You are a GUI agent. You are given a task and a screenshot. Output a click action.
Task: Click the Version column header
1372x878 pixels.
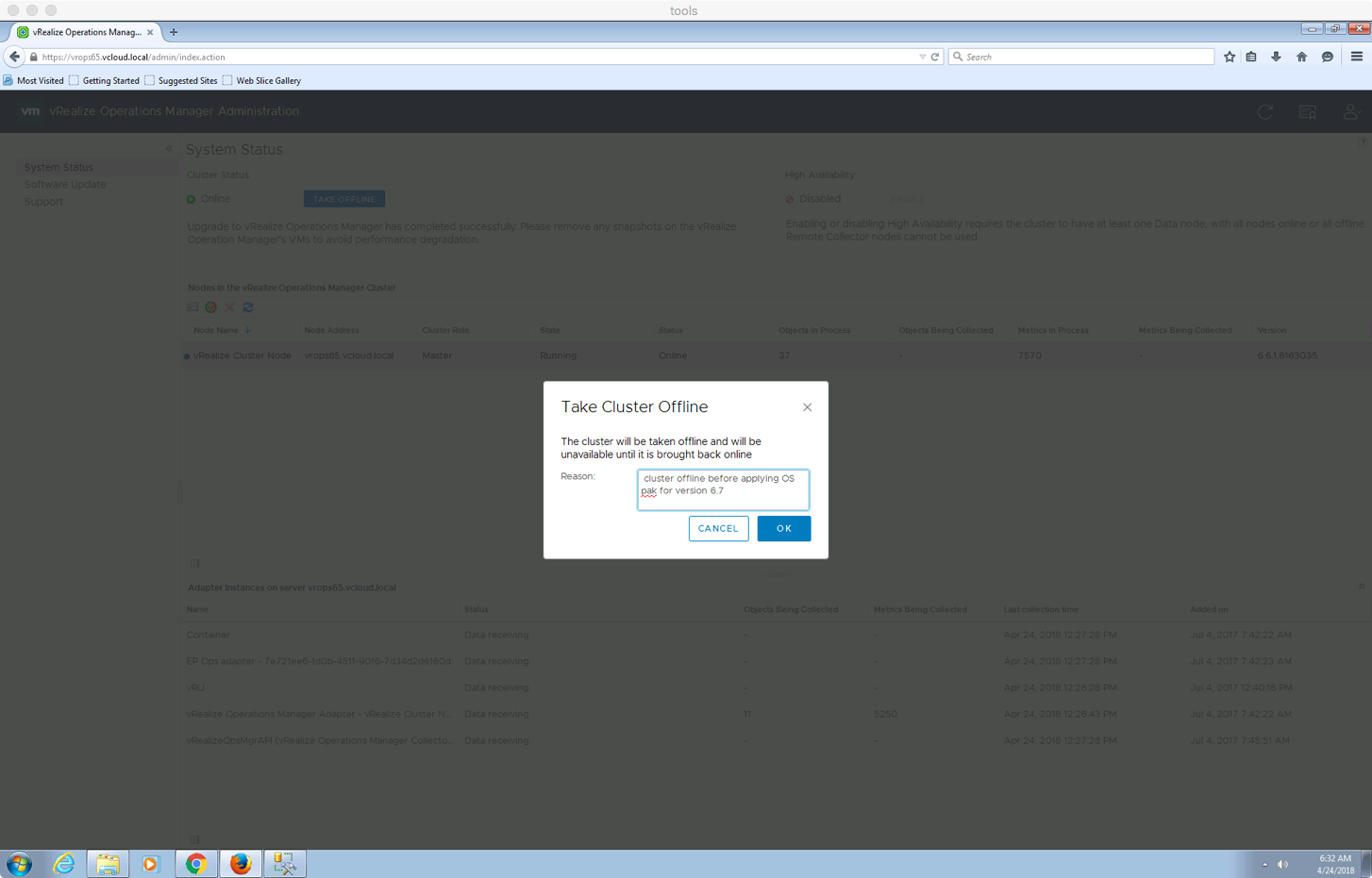pyautogui.click(x=1271, y=330)
